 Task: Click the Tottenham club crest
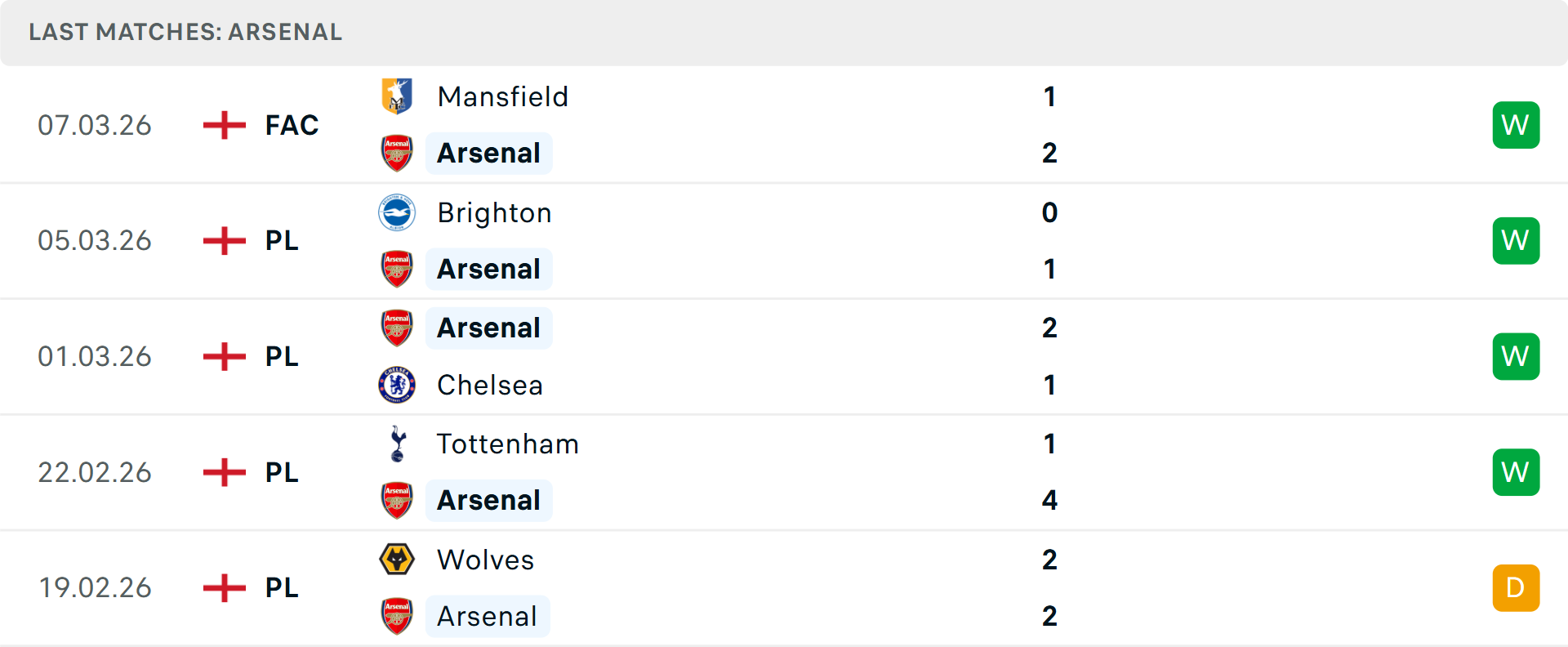[x=397, y=444]
